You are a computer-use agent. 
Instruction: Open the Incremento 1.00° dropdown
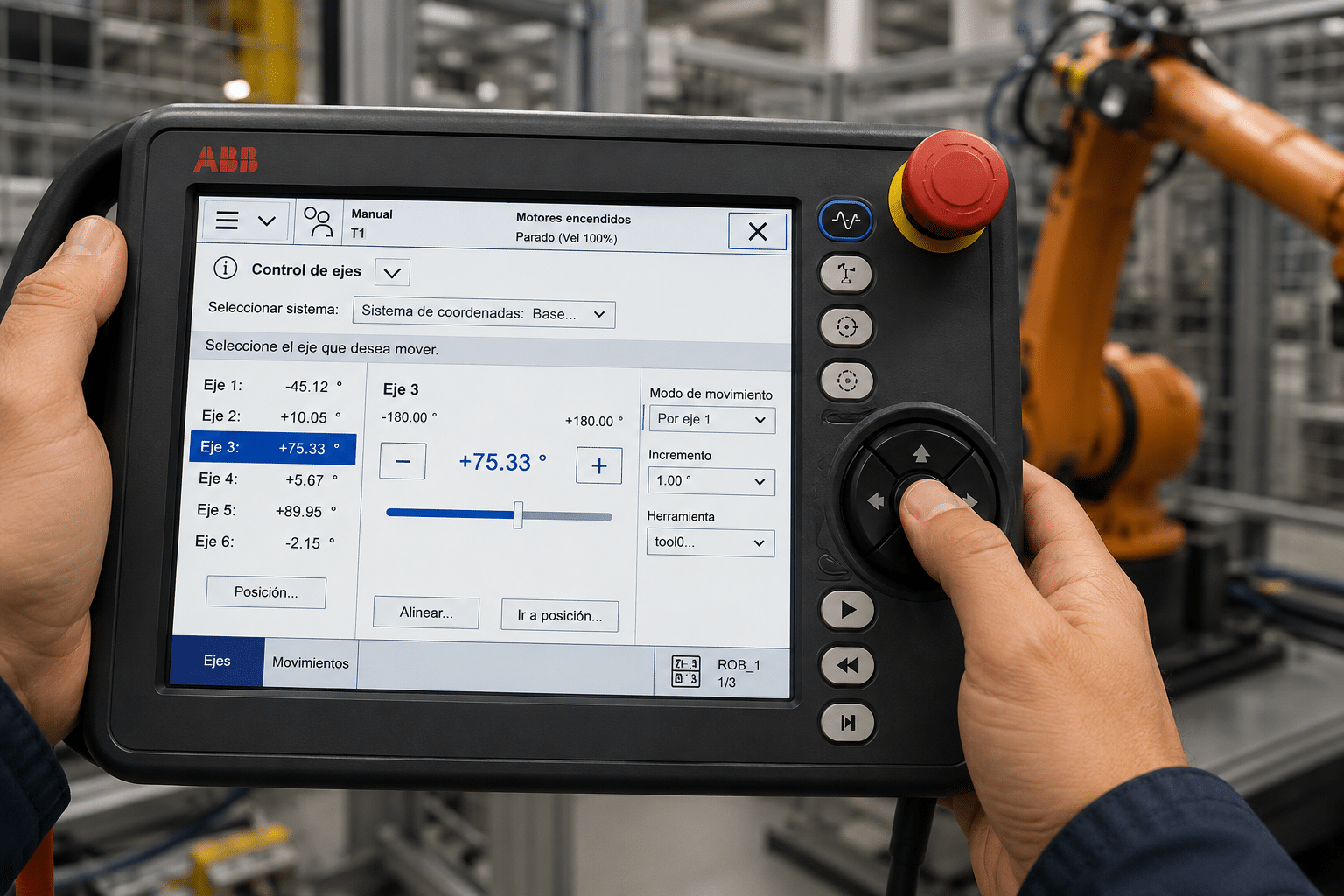(x=710, y=481)
